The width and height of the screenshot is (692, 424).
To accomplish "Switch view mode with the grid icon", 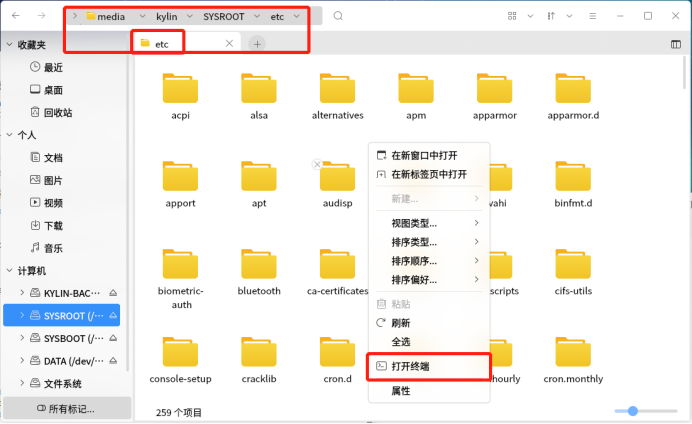I will 512,16.
